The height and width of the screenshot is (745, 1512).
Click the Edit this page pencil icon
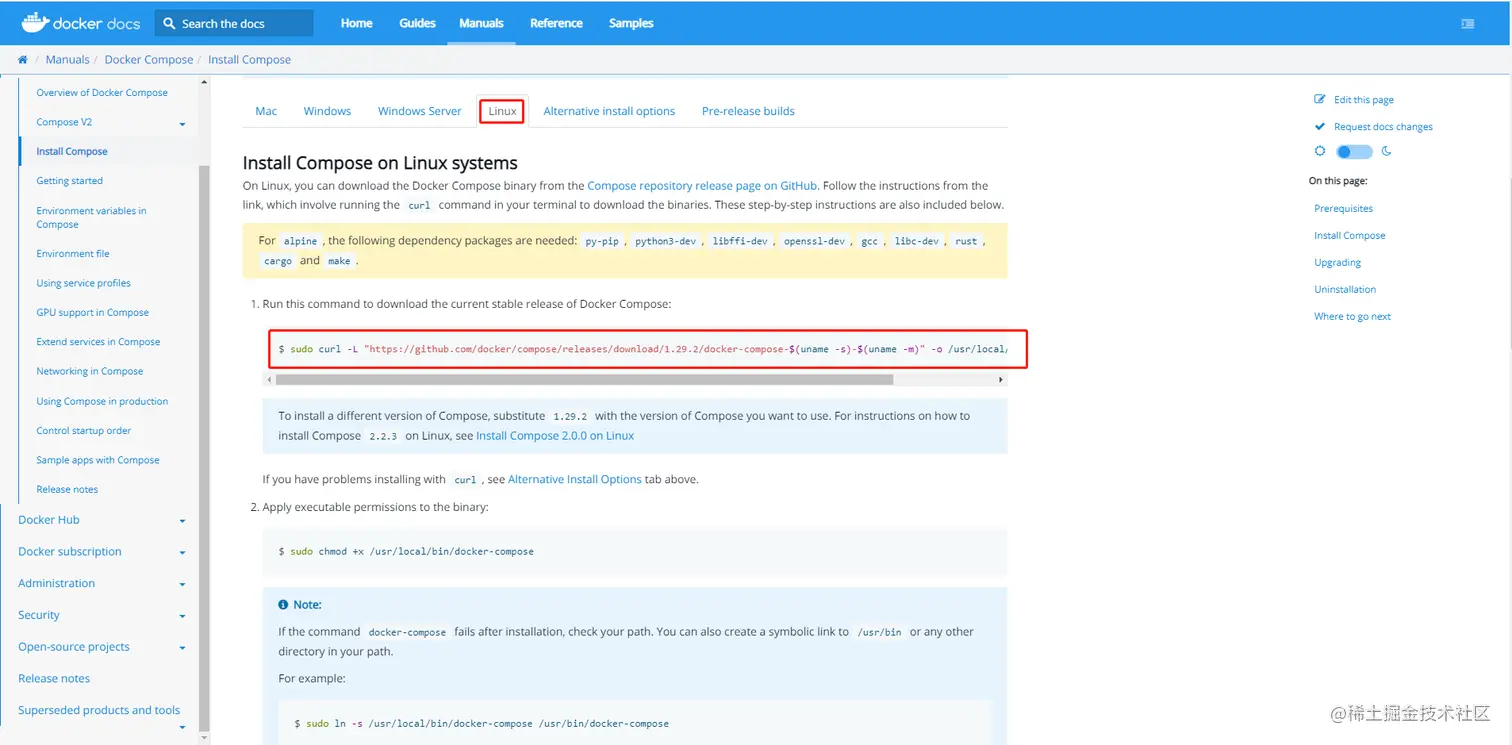coord(1320,99)
